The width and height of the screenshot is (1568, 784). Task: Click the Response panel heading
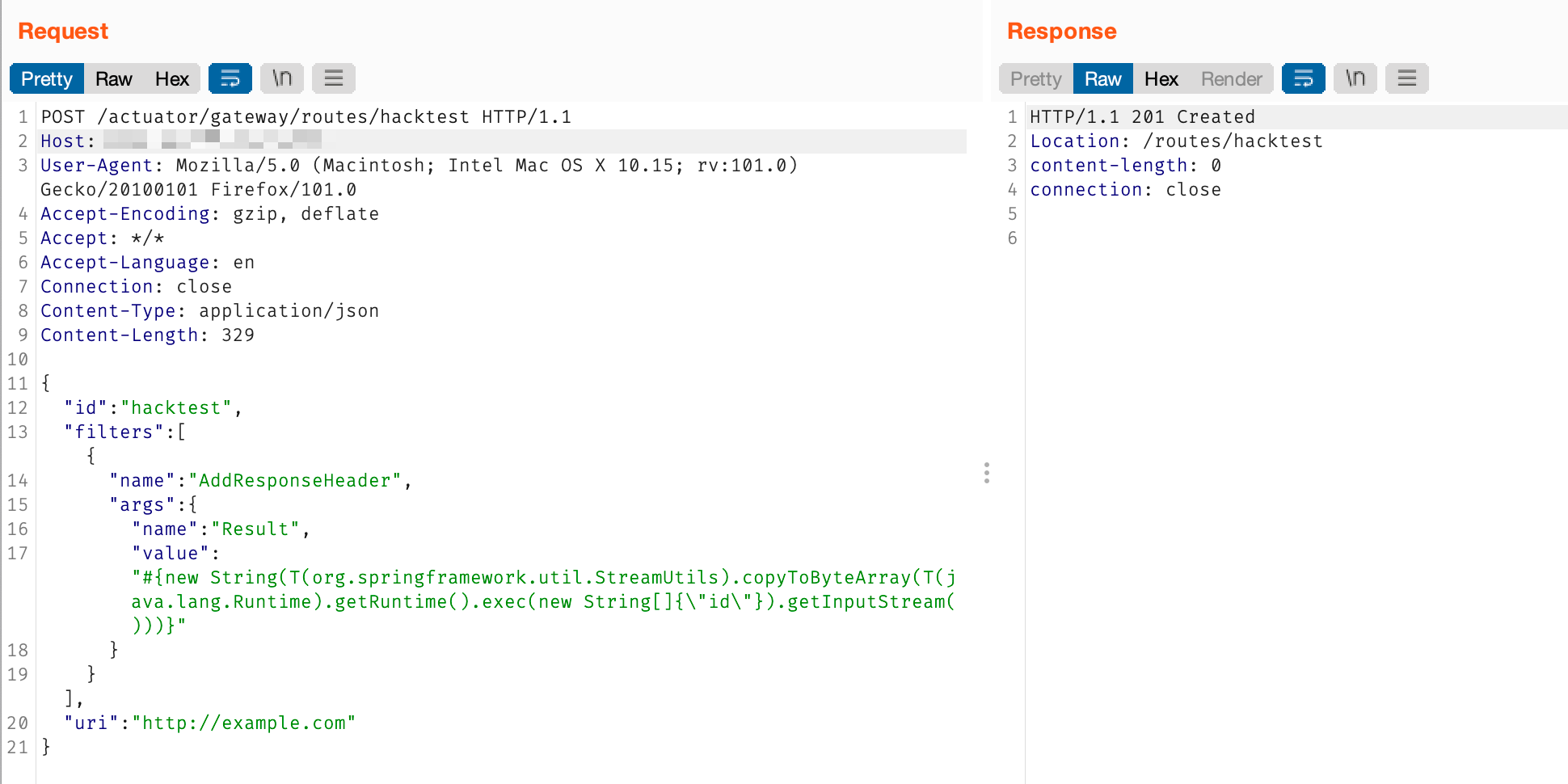[x=1062, y=31]
